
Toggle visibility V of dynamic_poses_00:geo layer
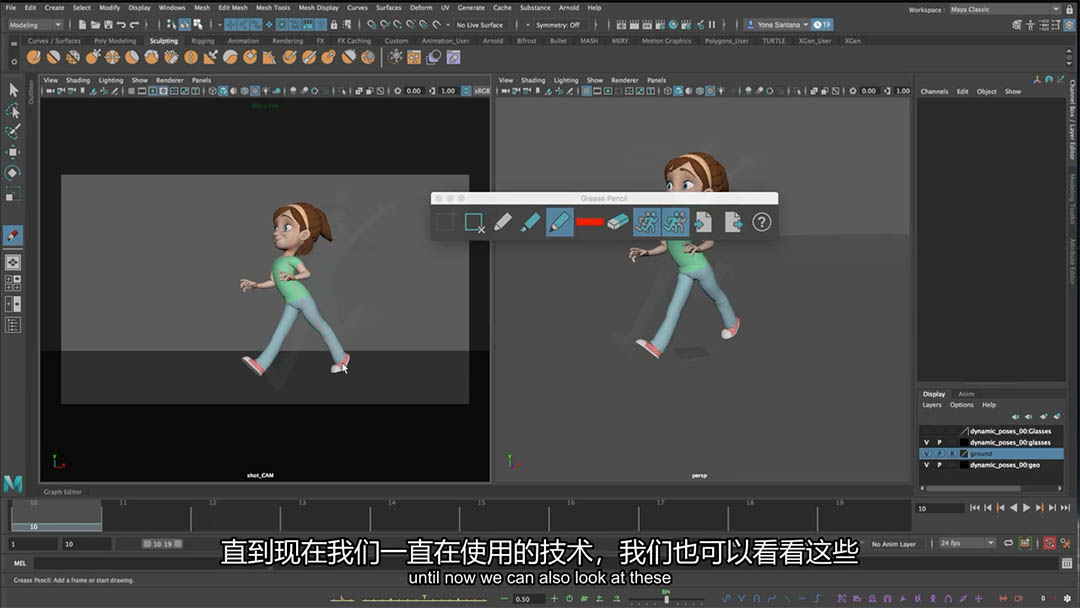click(x=926, y=465)
